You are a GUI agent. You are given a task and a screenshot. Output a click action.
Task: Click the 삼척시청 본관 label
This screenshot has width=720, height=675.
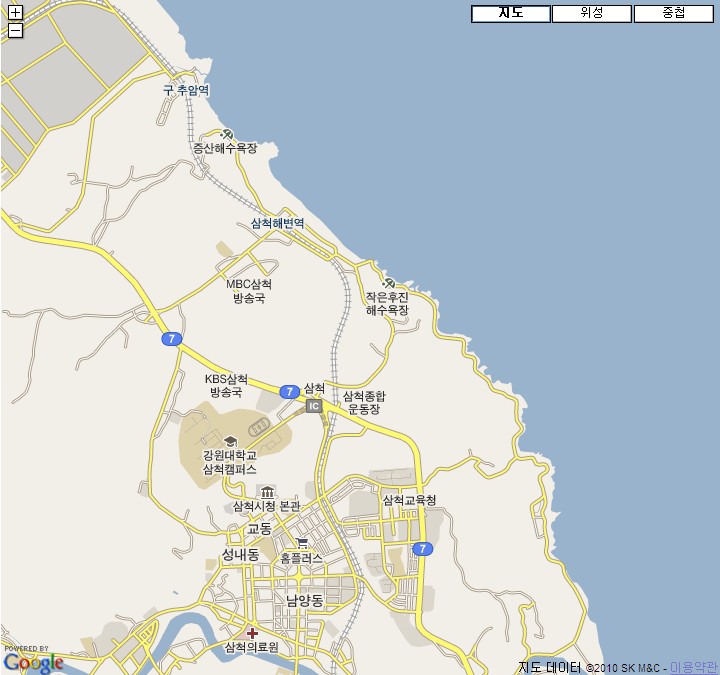click(x=266, y=506)
